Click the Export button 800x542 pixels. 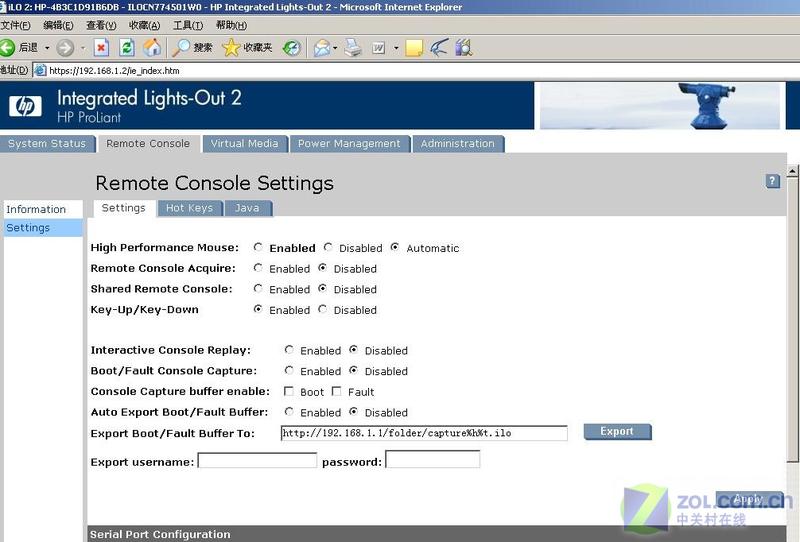[617, 431]
